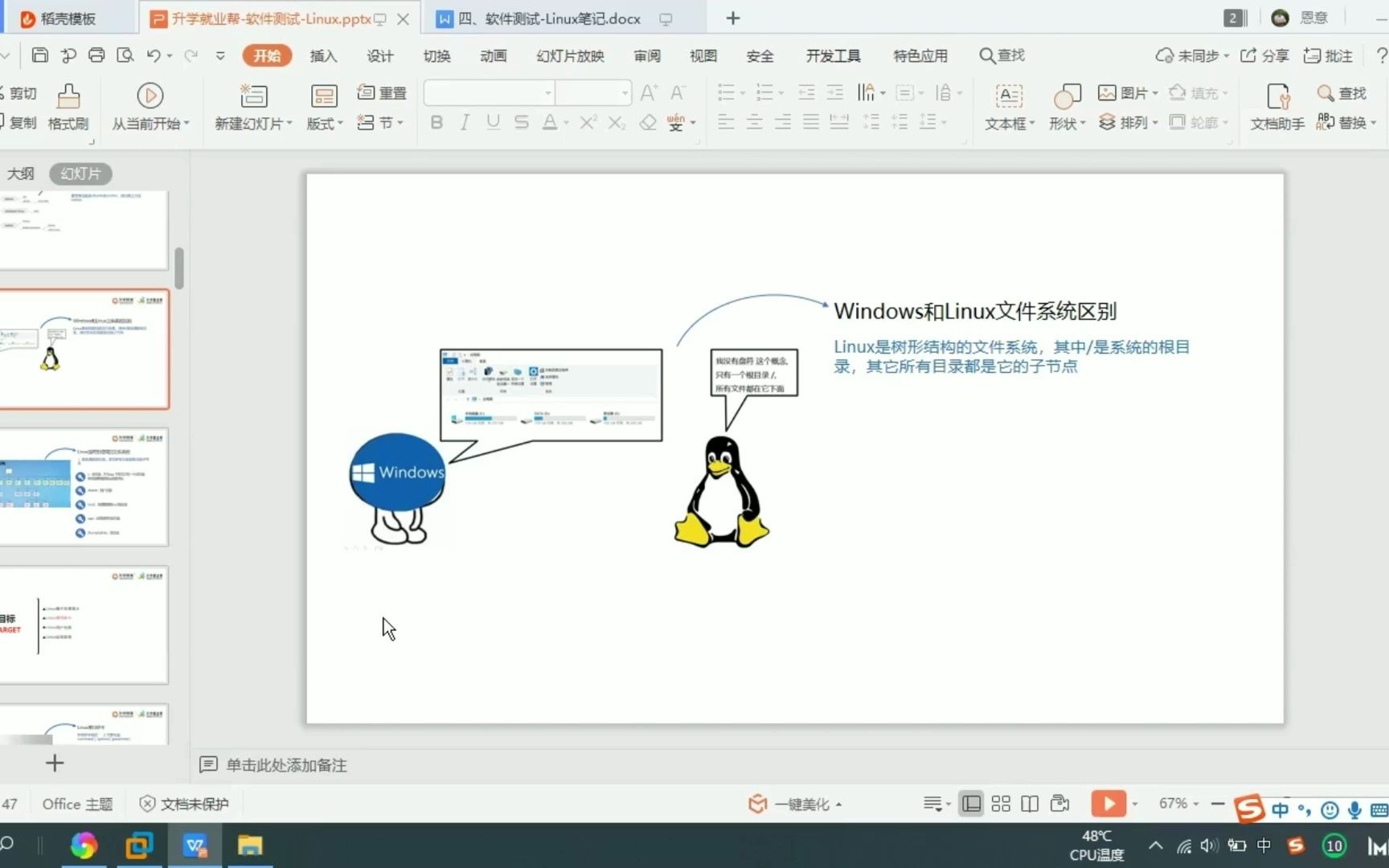1389x868 pixels.
Task: Open the Review (审阅) tab
Action: [647, 55]
